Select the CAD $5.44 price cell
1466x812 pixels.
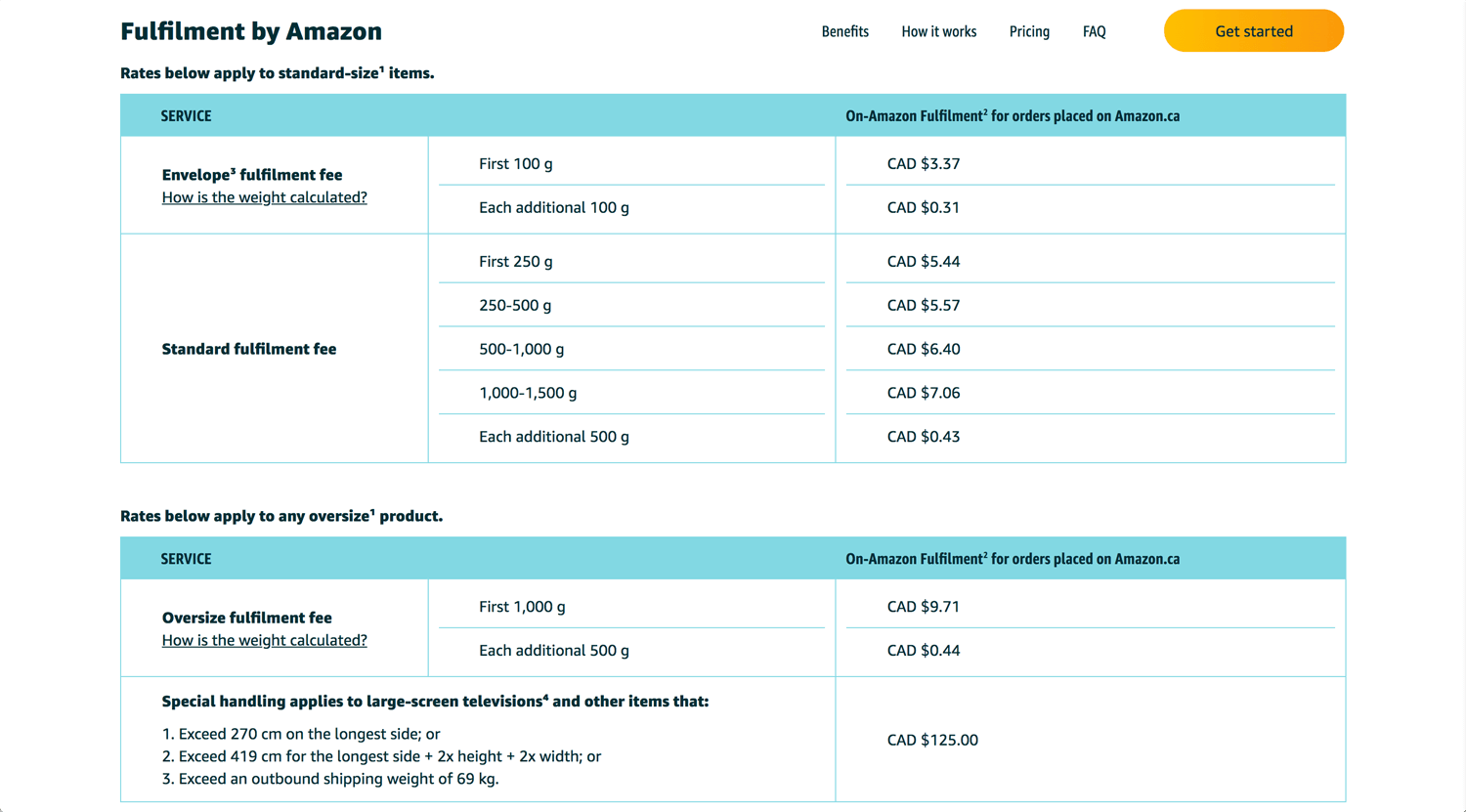(924, 261)
